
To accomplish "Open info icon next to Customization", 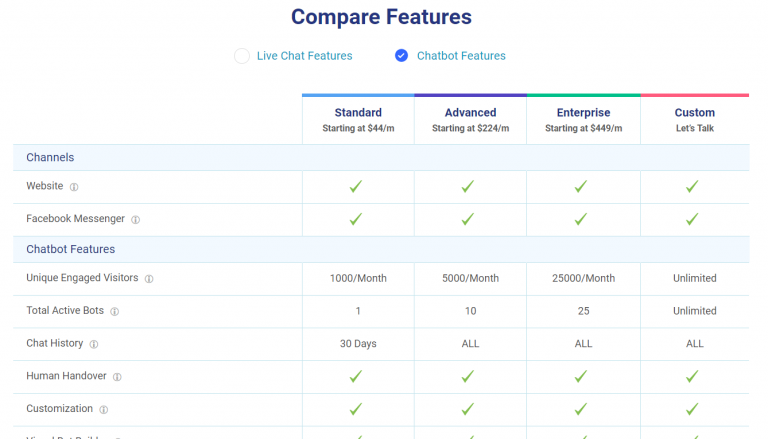I will [x=104, y=410].
